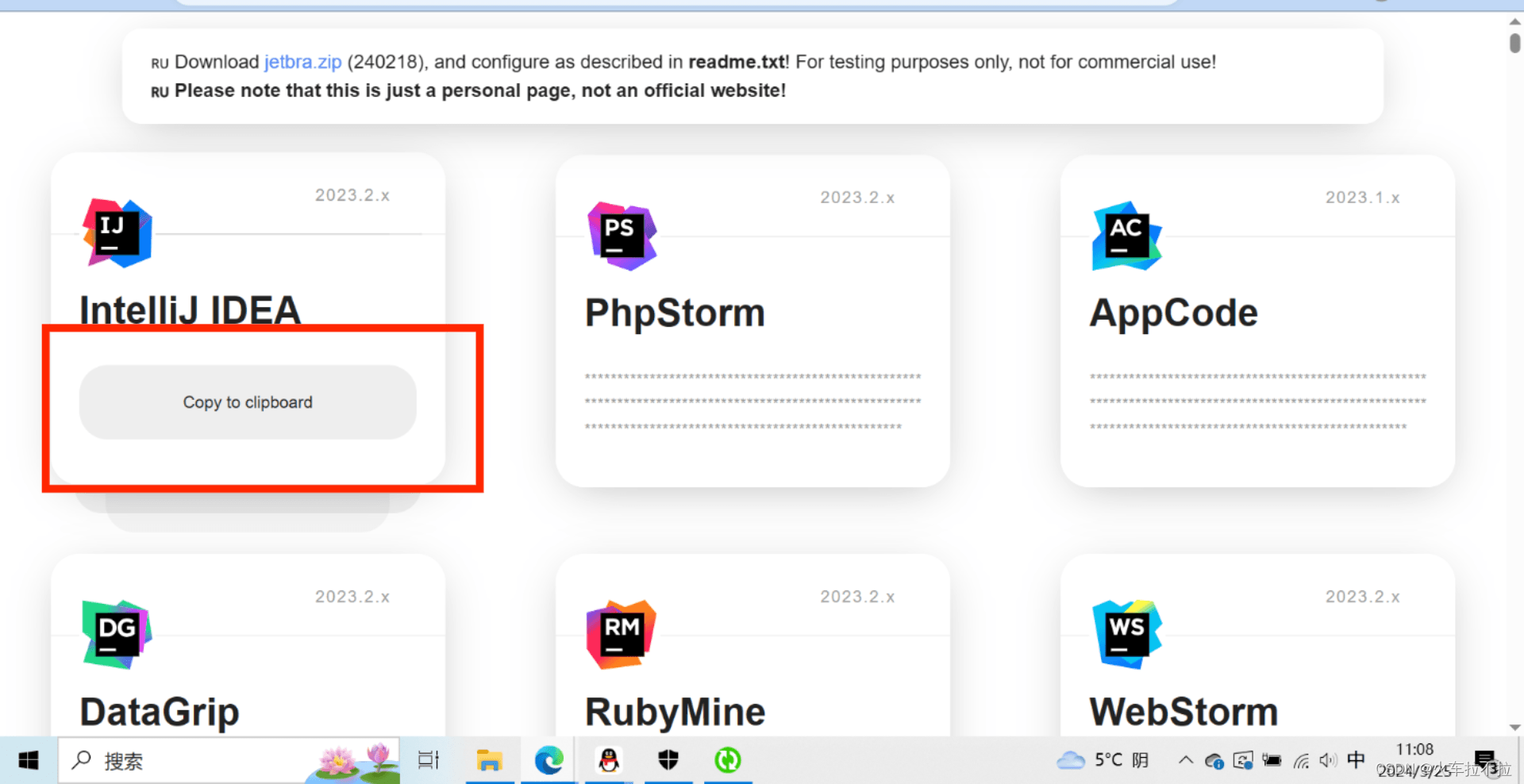Click the 2023.1.x version on AppCode card
This screenshot has height=784, width=1524.
[x=1363, y=198]
